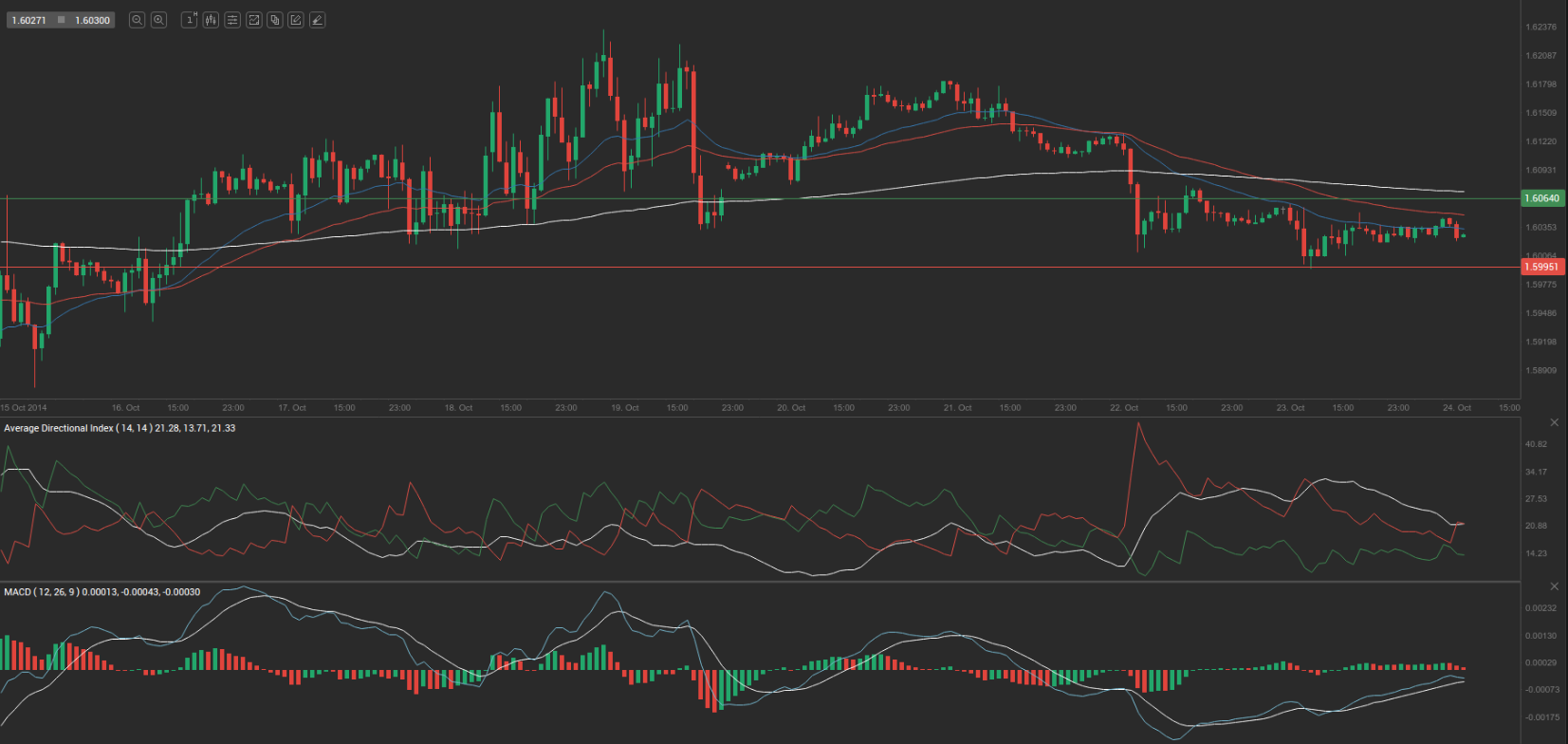1568x744 pixels.
Task: Click the bid price 1.60271
Action: click(28, 20)
